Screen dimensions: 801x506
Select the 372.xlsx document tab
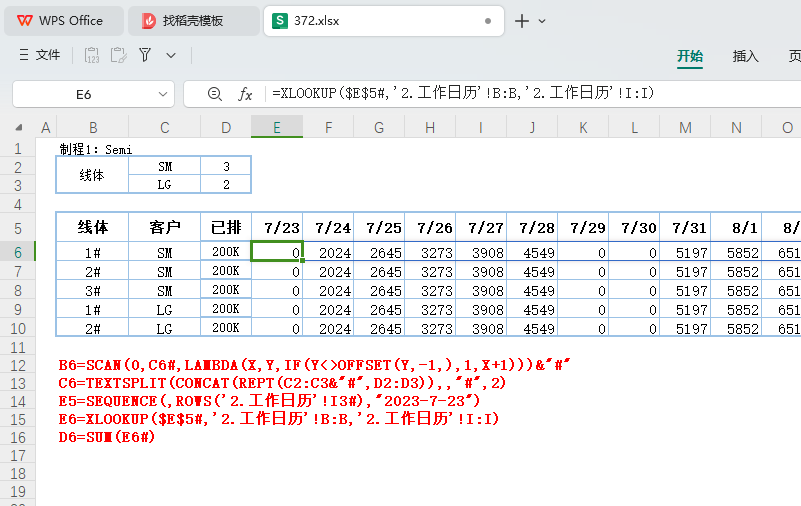coord(384,21)
